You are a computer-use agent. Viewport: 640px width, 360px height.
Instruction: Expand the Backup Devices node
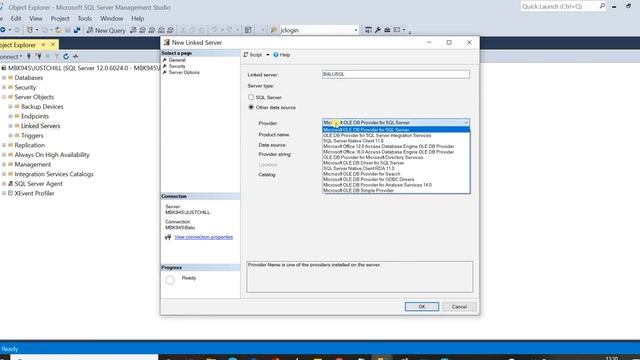tap(11, 107)
